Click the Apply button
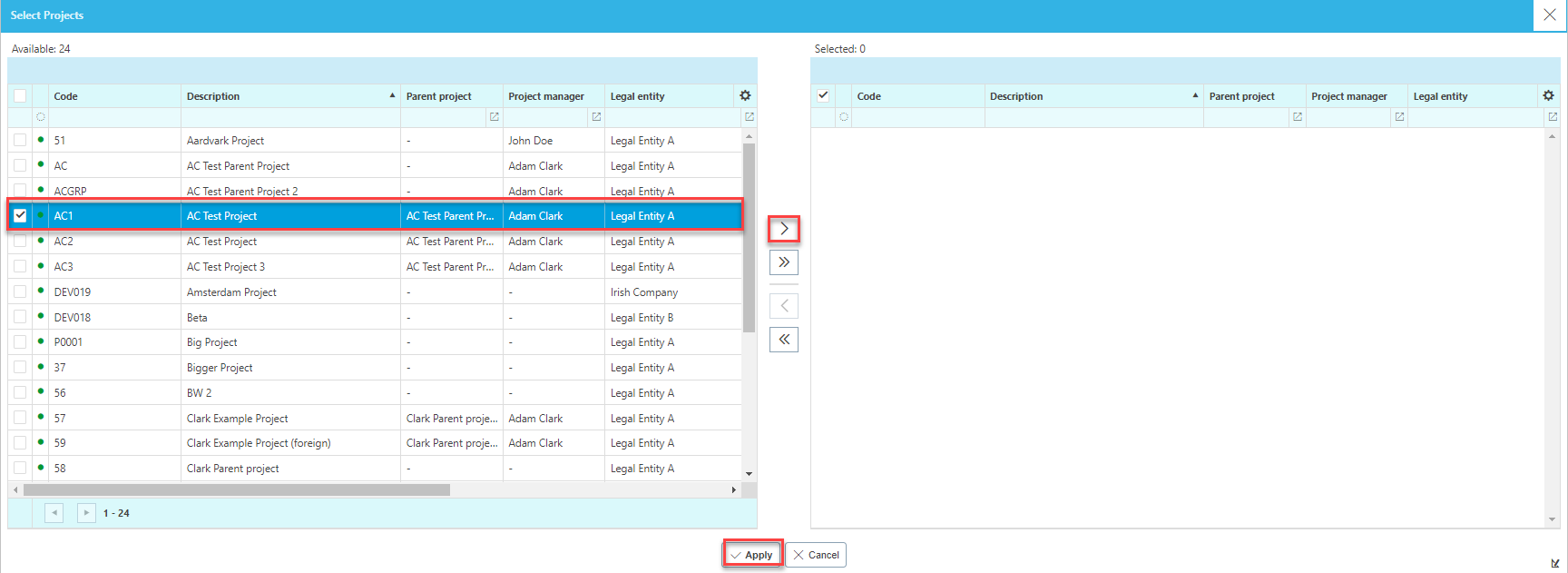The width and height of the screenshot is (1568, 573). [752, 555]
